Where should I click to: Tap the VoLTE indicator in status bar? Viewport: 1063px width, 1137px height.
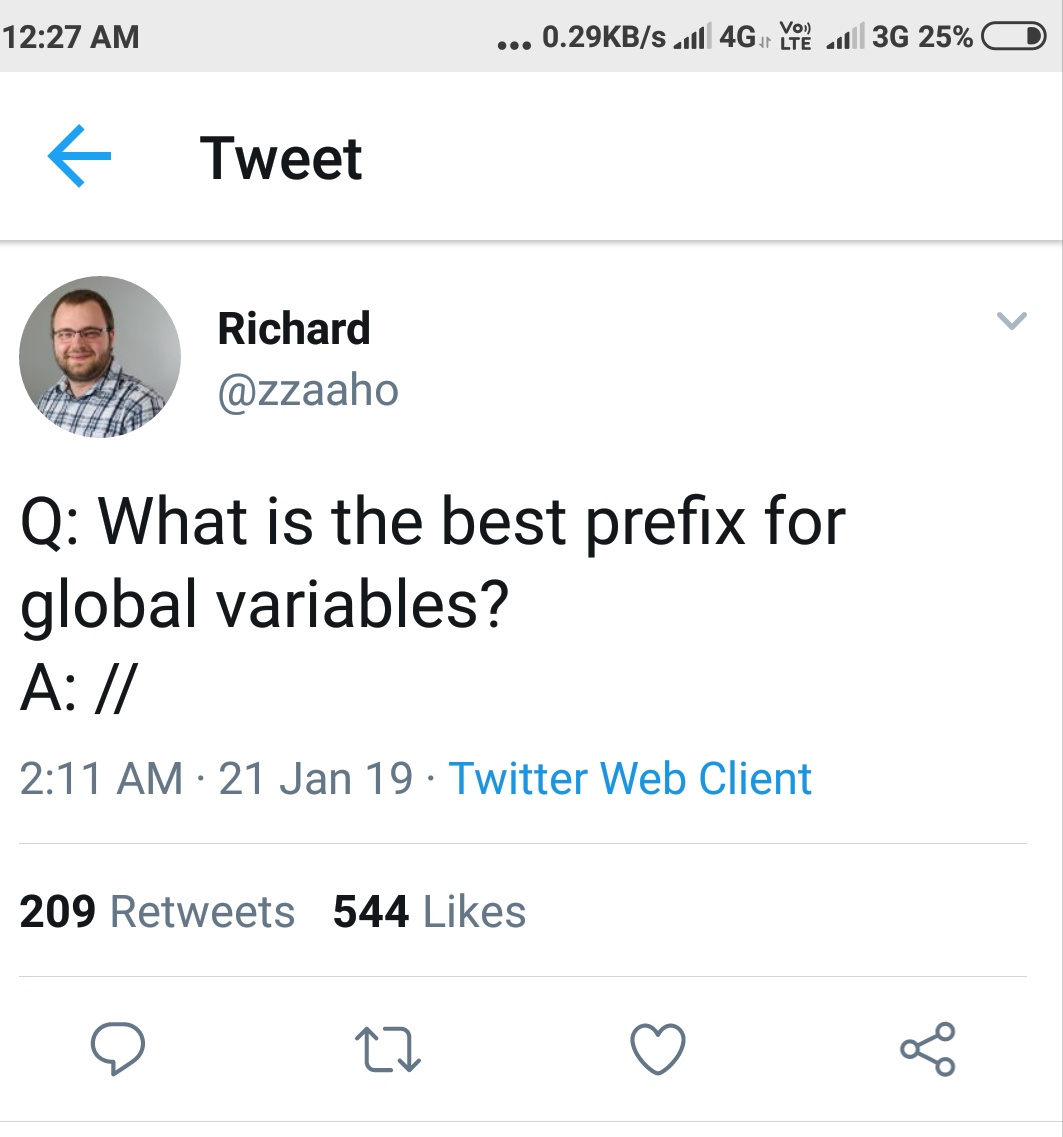796,37
